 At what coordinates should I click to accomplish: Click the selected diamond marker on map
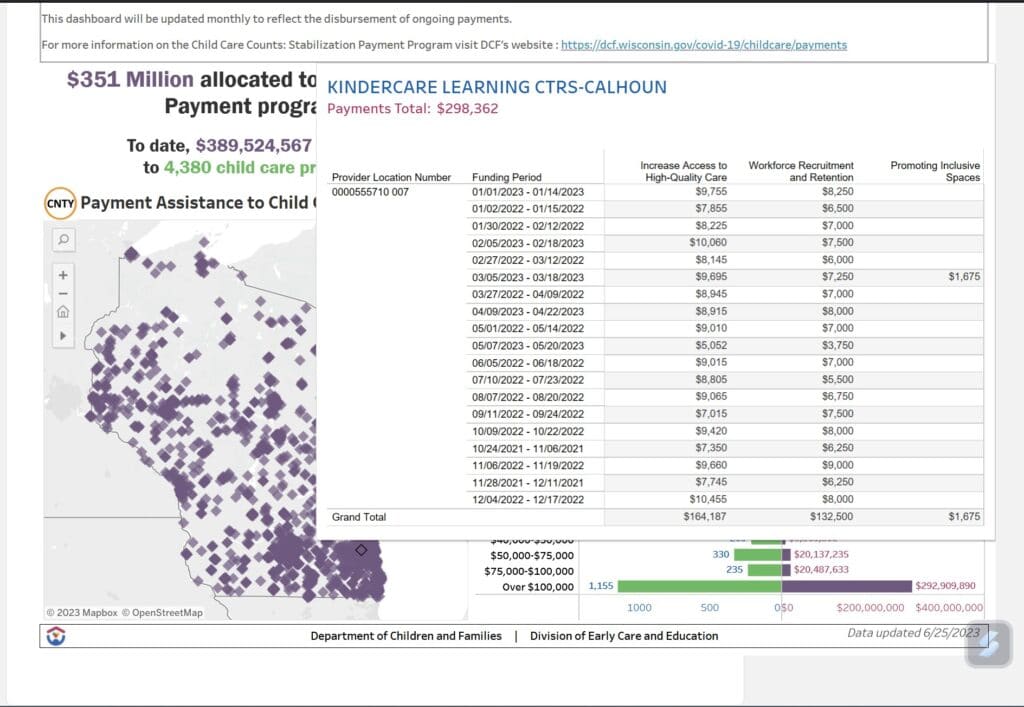pos(361,550)
